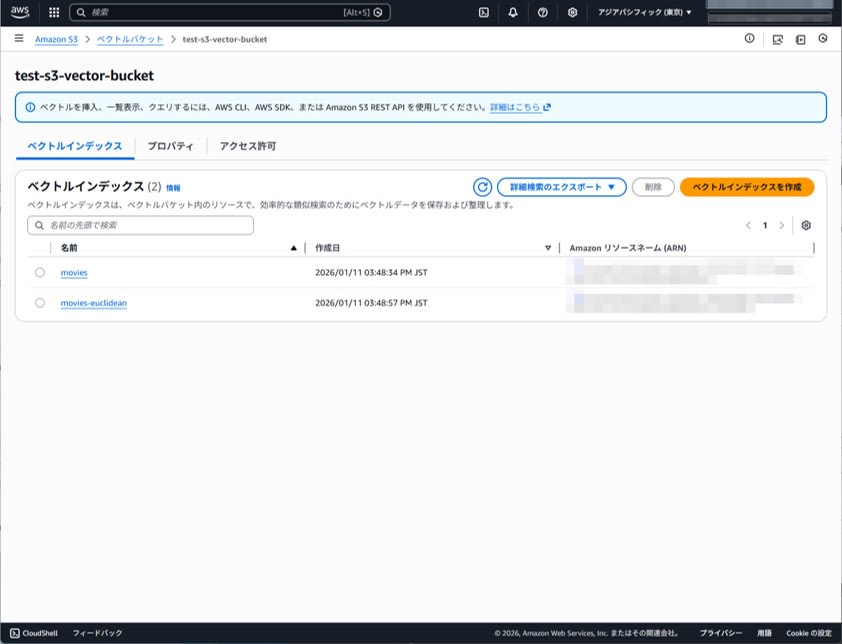Open 用語 footer link
The image size is (842, 644).
[764, 633]
